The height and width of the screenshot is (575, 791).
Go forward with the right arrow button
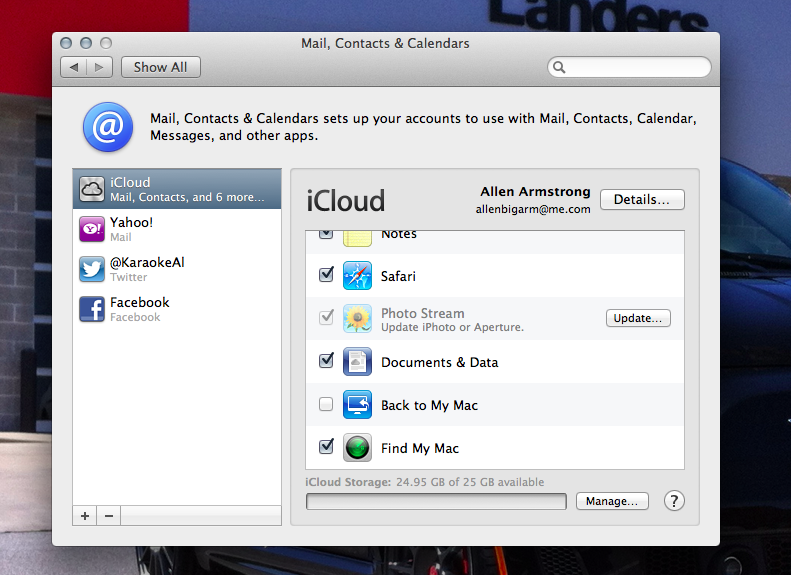[x=99, y=67]
